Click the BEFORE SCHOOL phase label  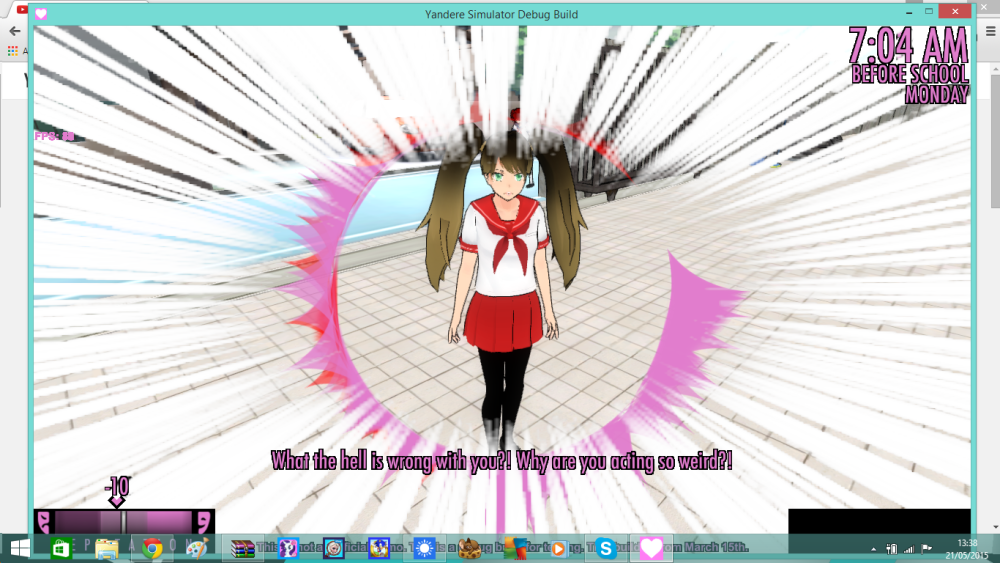(x=910, y=74)
